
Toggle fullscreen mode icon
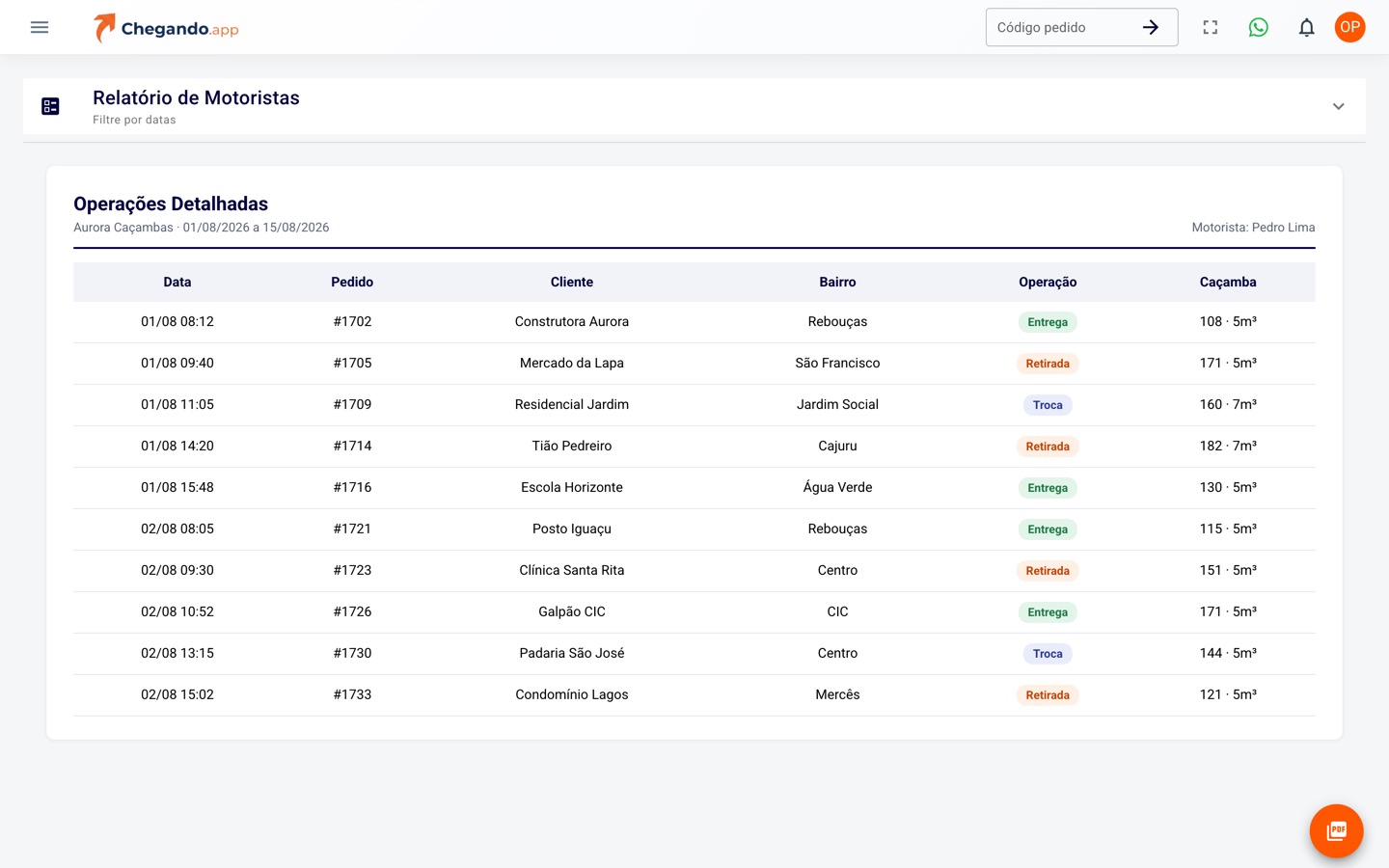pyautogui.click(x=1211, y=27)
